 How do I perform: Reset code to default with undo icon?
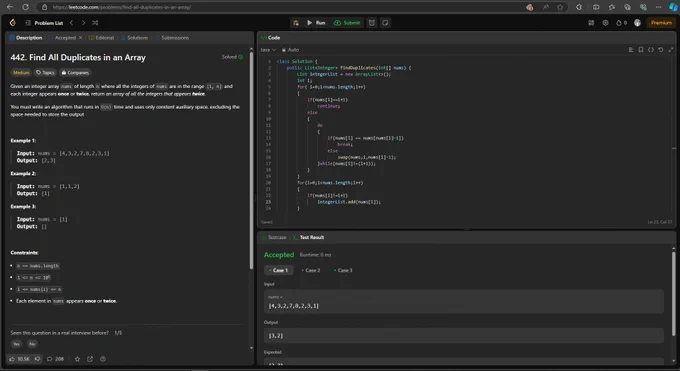(x=660, y=50)
